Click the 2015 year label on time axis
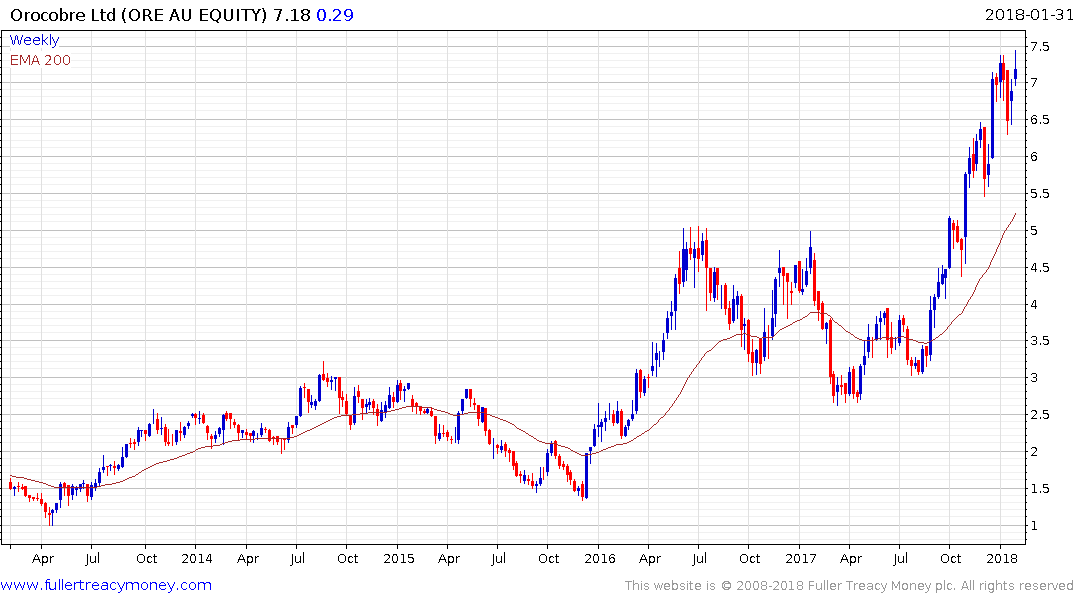Viewport: 1075px width, 600px height. tap(398, 558)
